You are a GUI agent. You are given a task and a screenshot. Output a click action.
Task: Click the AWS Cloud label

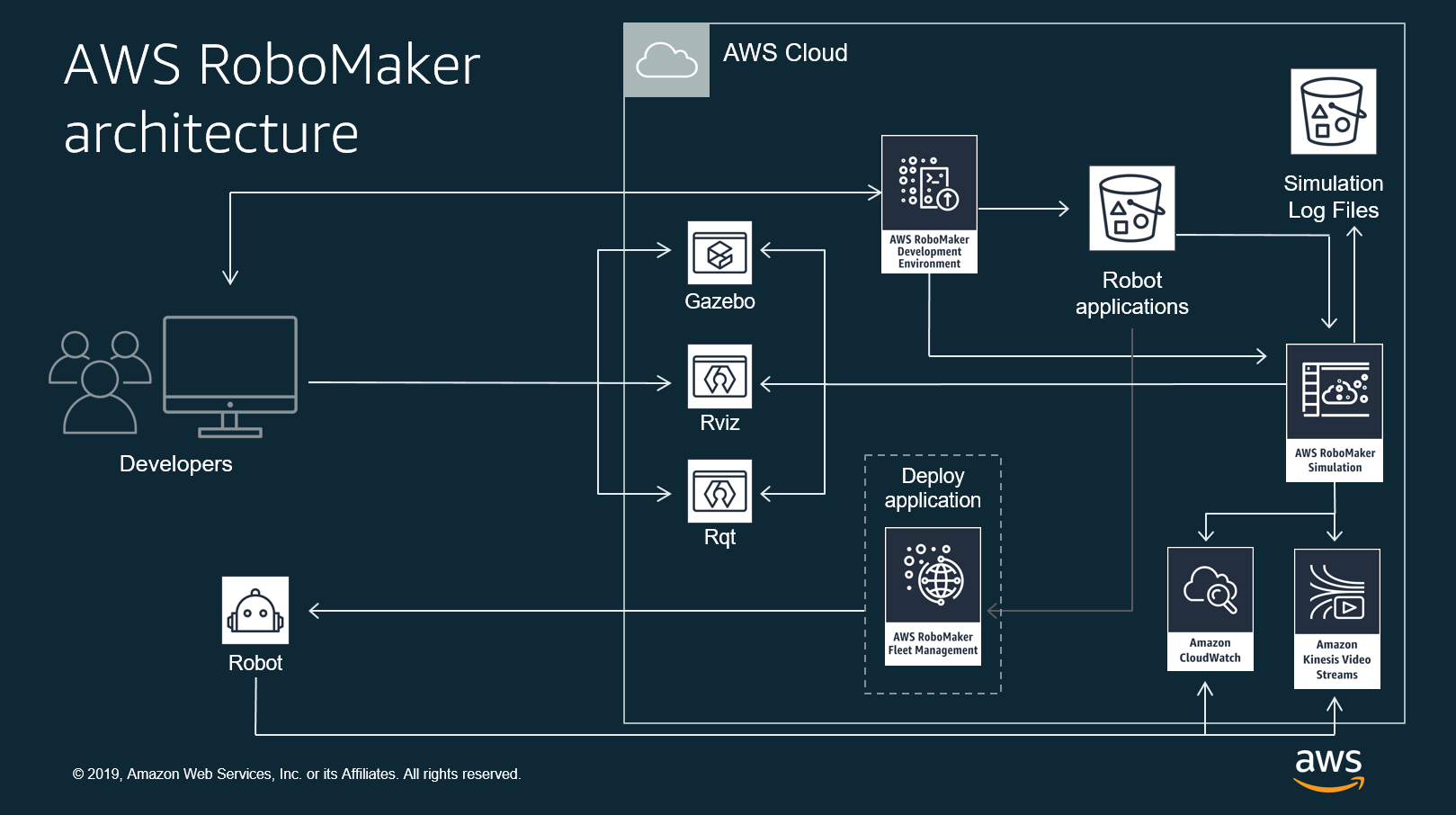tap(785, 53)
